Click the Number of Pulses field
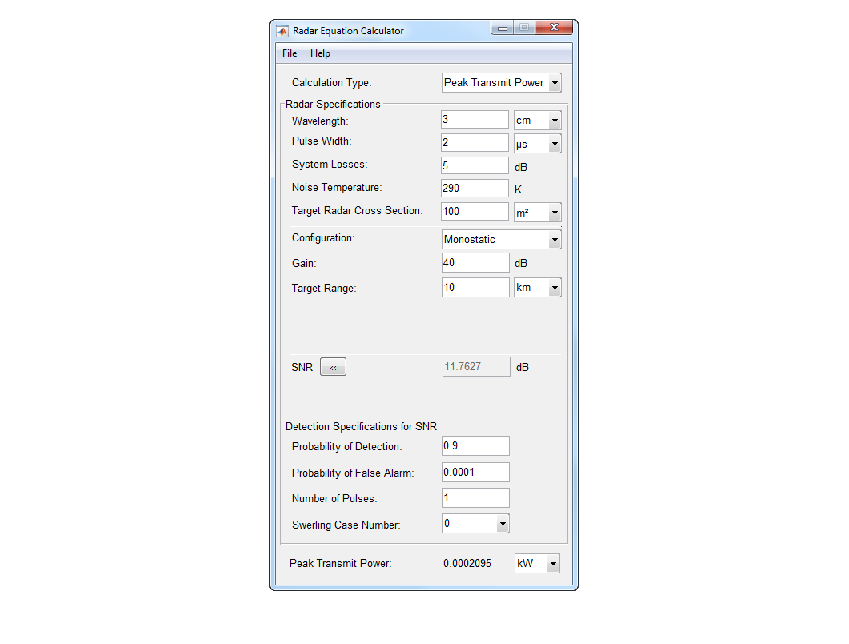This screenshot has height=644, width=849. (475, 498)
